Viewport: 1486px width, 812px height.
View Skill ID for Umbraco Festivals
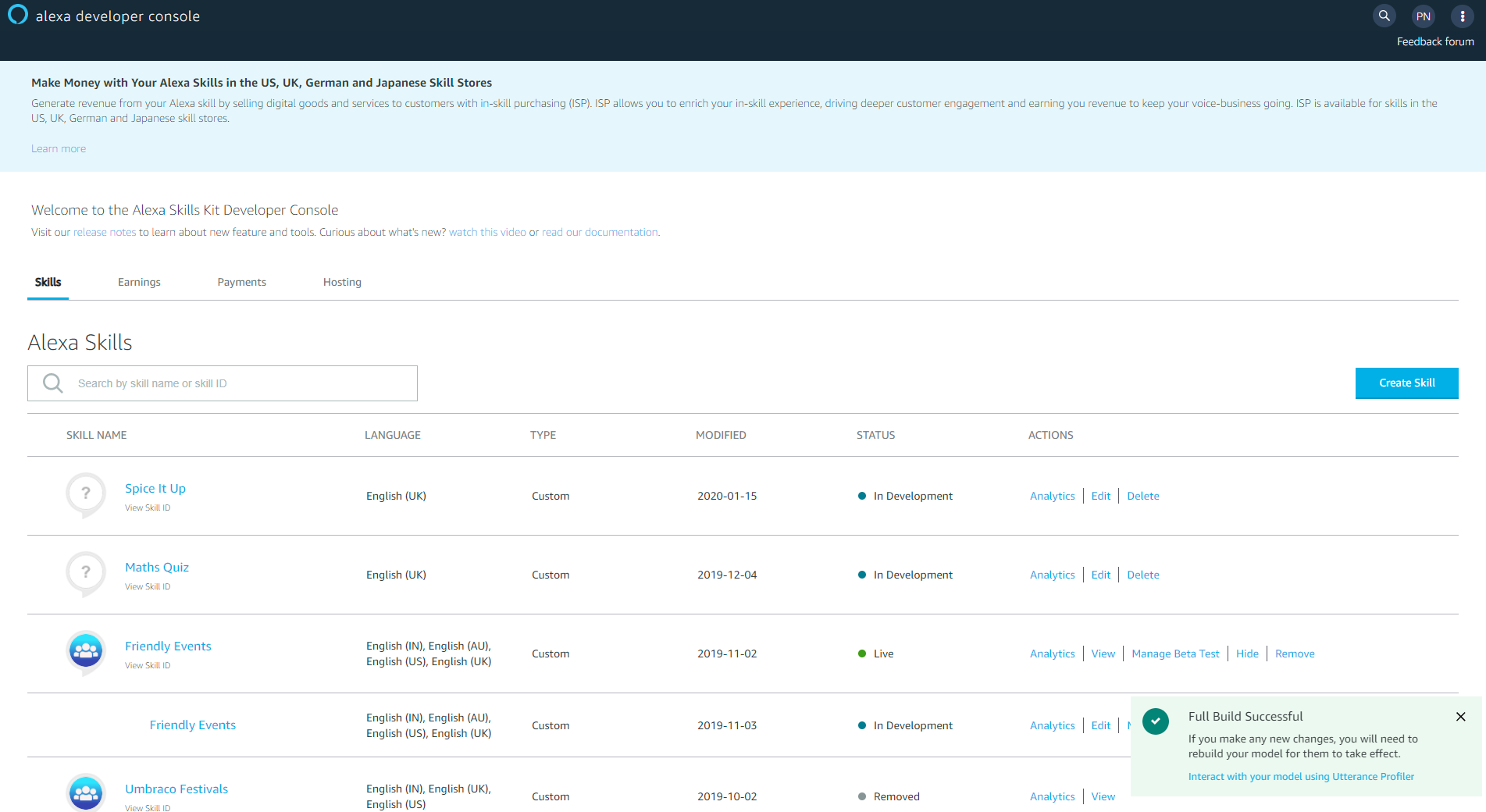(148, 807)
